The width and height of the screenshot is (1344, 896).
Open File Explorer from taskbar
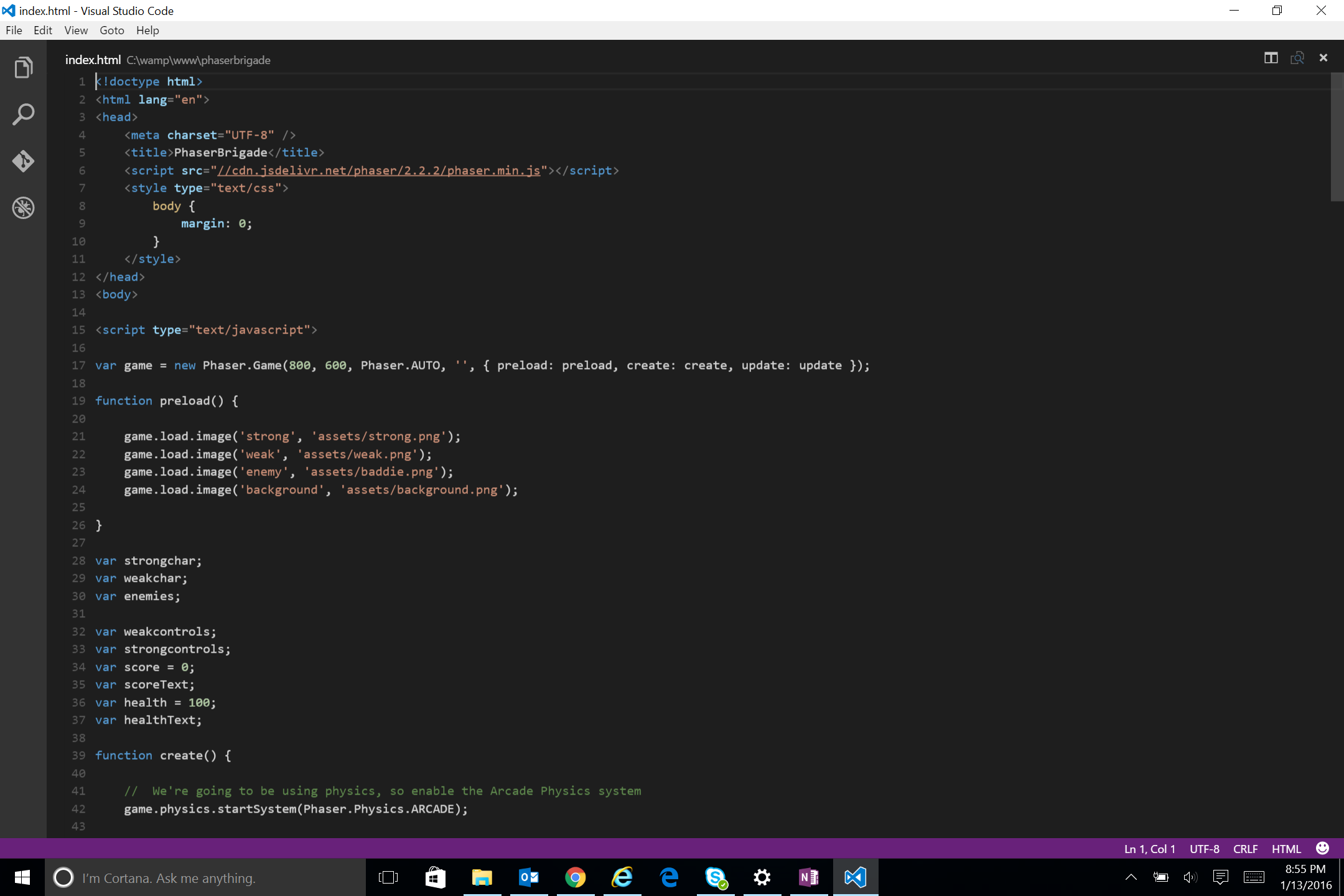tap(482, 878)
